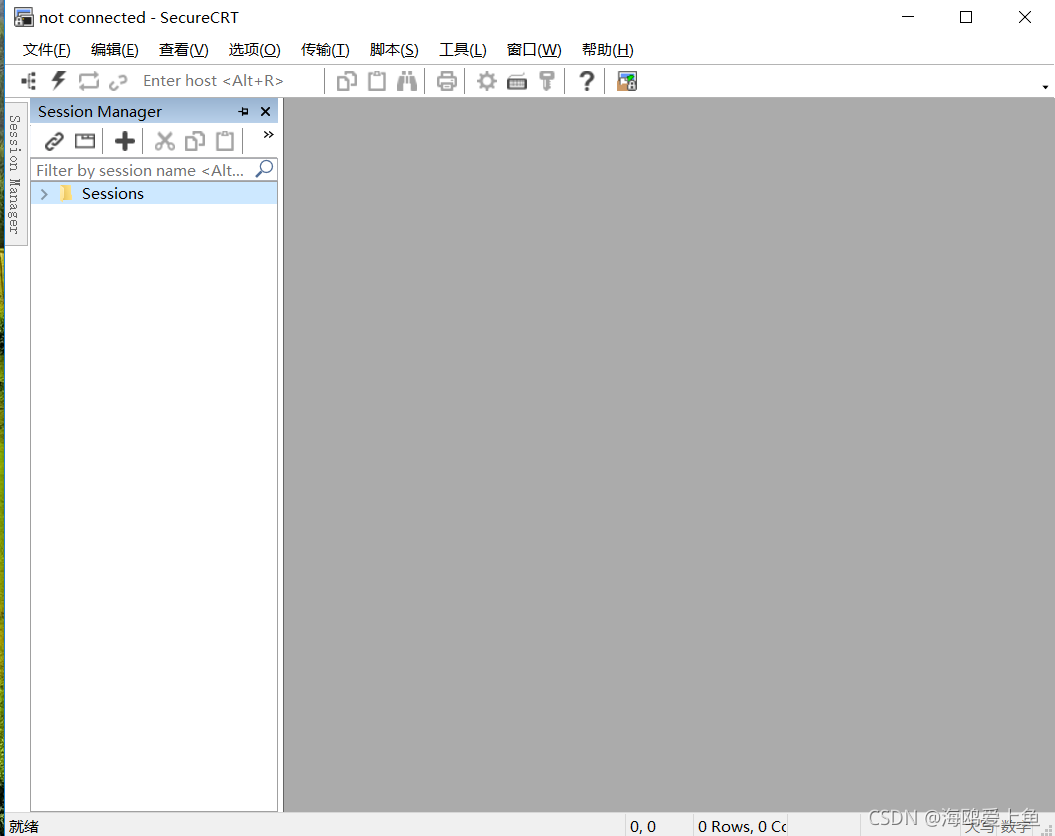This screenshot has height=836, width=1055.
Task: Click the Paste clipboard icon in main toolbar
Action: [377, 81]
